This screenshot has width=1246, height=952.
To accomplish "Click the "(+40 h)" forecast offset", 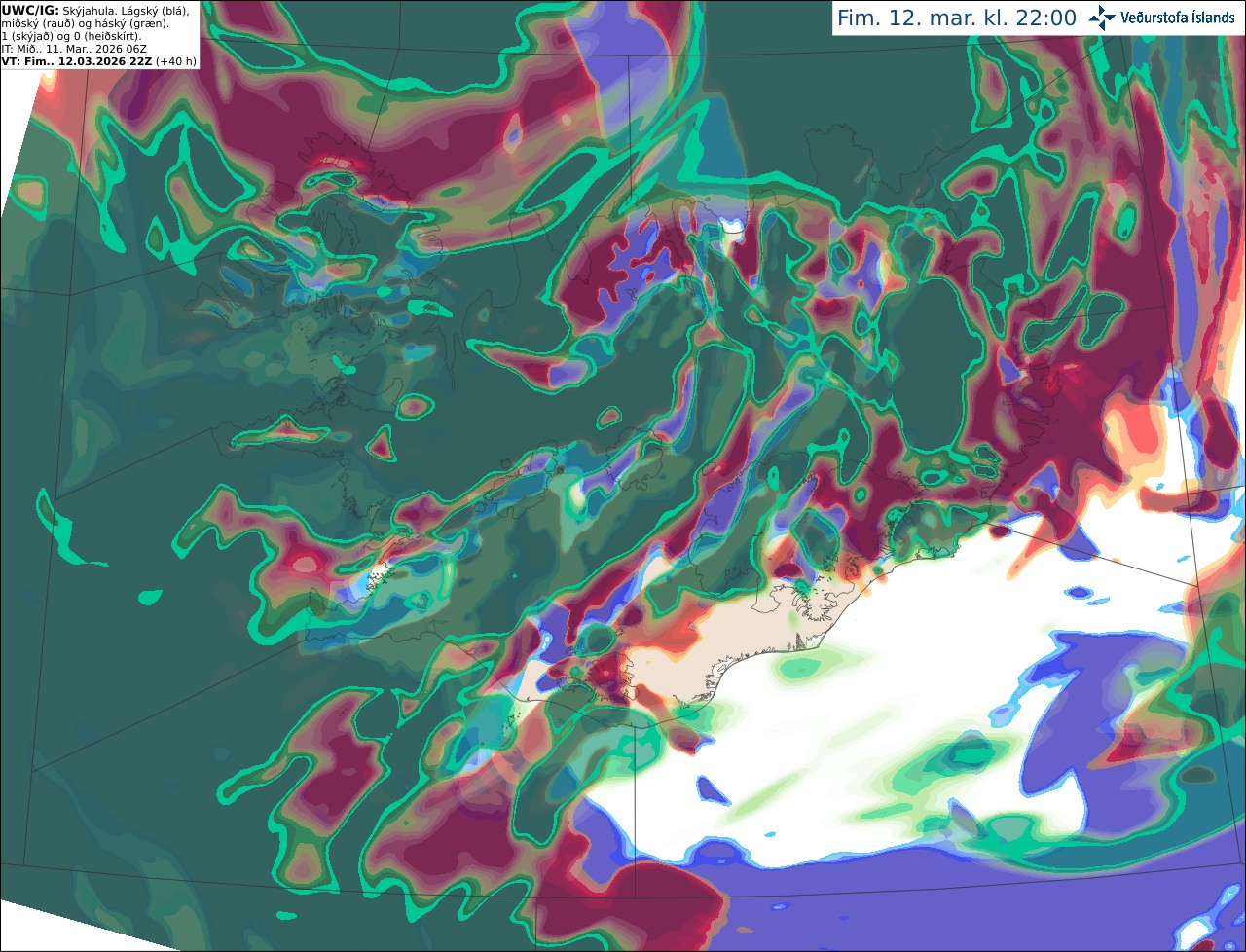I will point(176,61).
